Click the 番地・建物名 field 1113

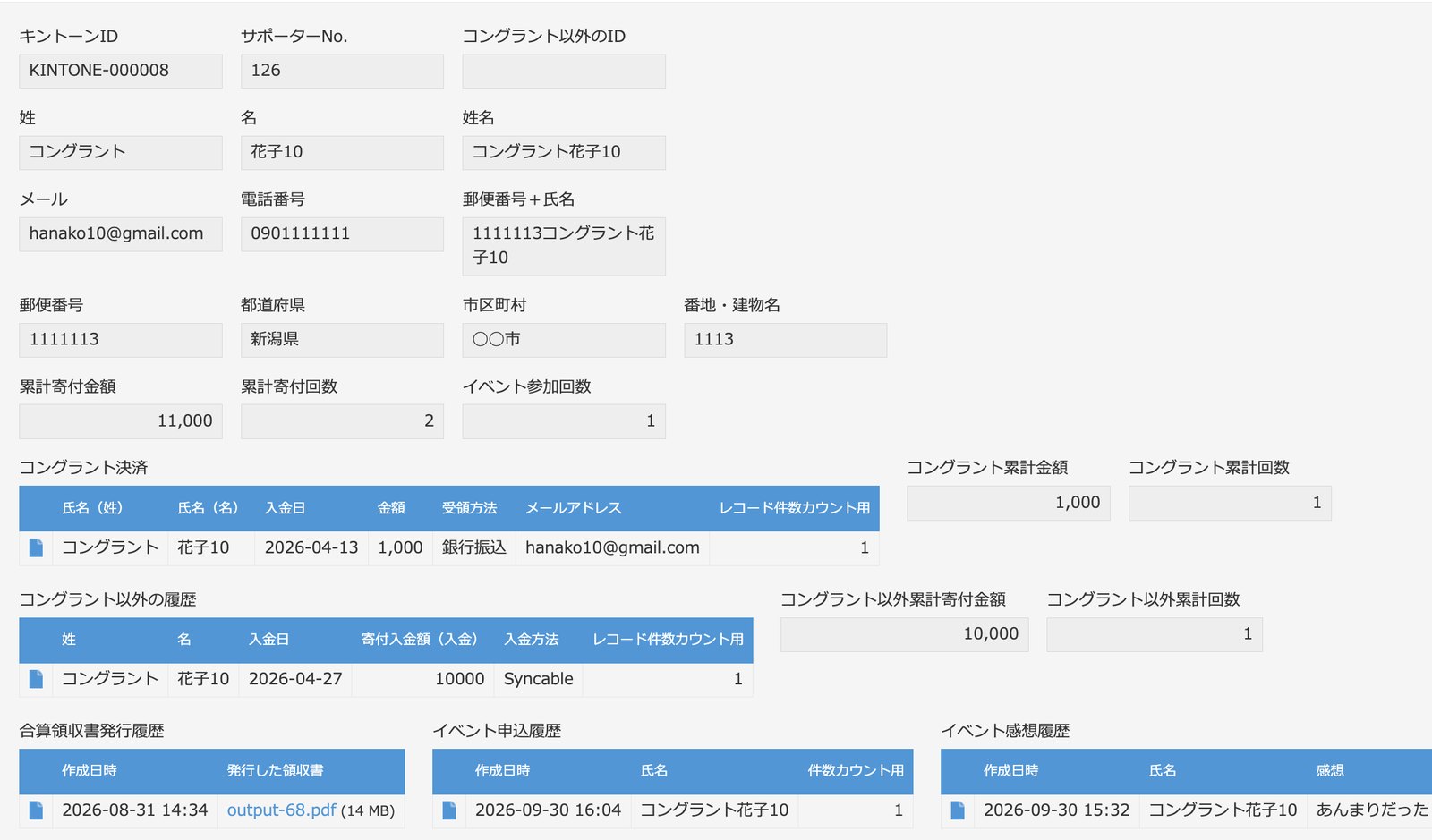pos(786,340)
